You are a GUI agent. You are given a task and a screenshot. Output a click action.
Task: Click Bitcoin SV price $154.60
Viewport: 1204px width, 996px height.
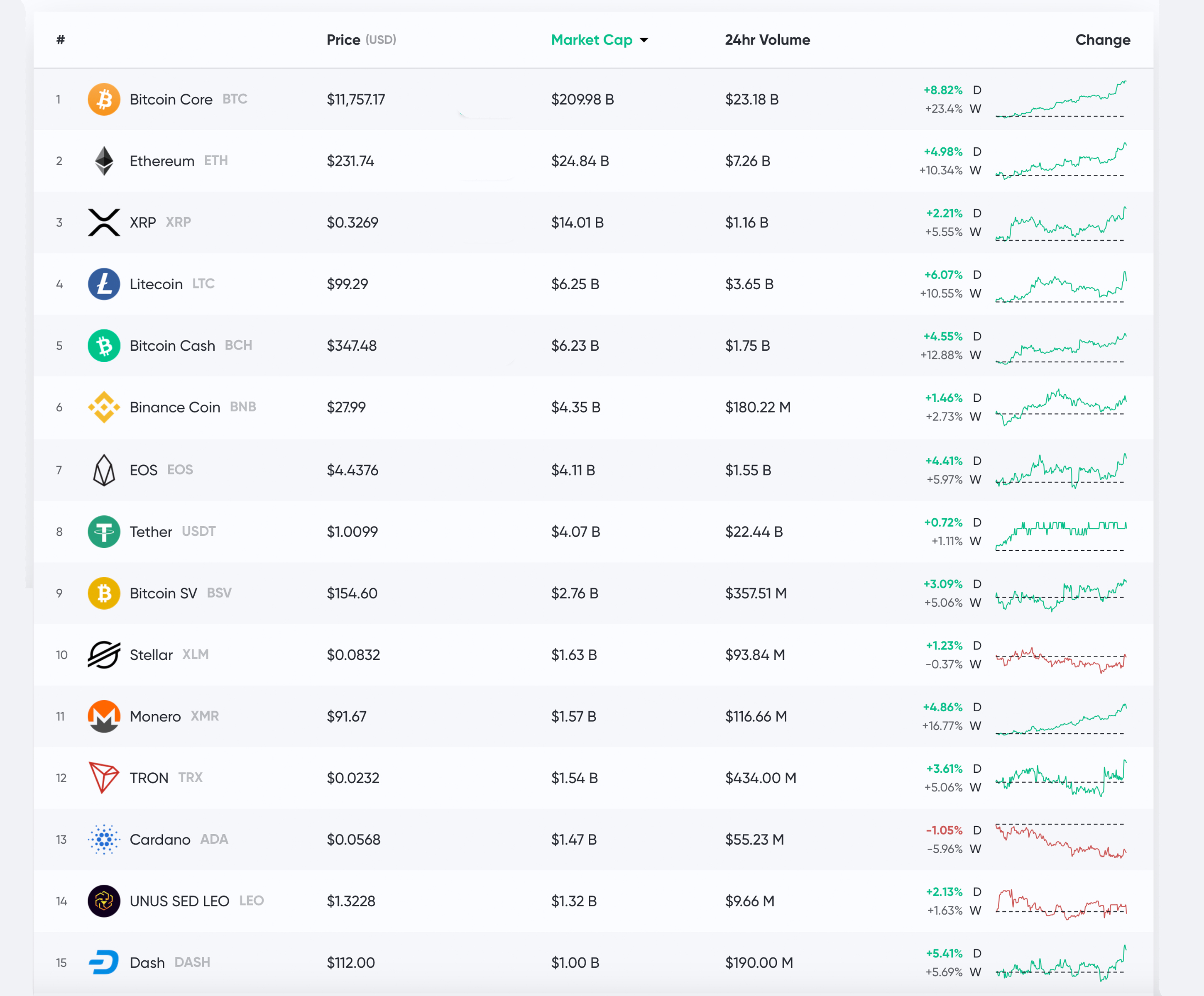pos(352,594)
